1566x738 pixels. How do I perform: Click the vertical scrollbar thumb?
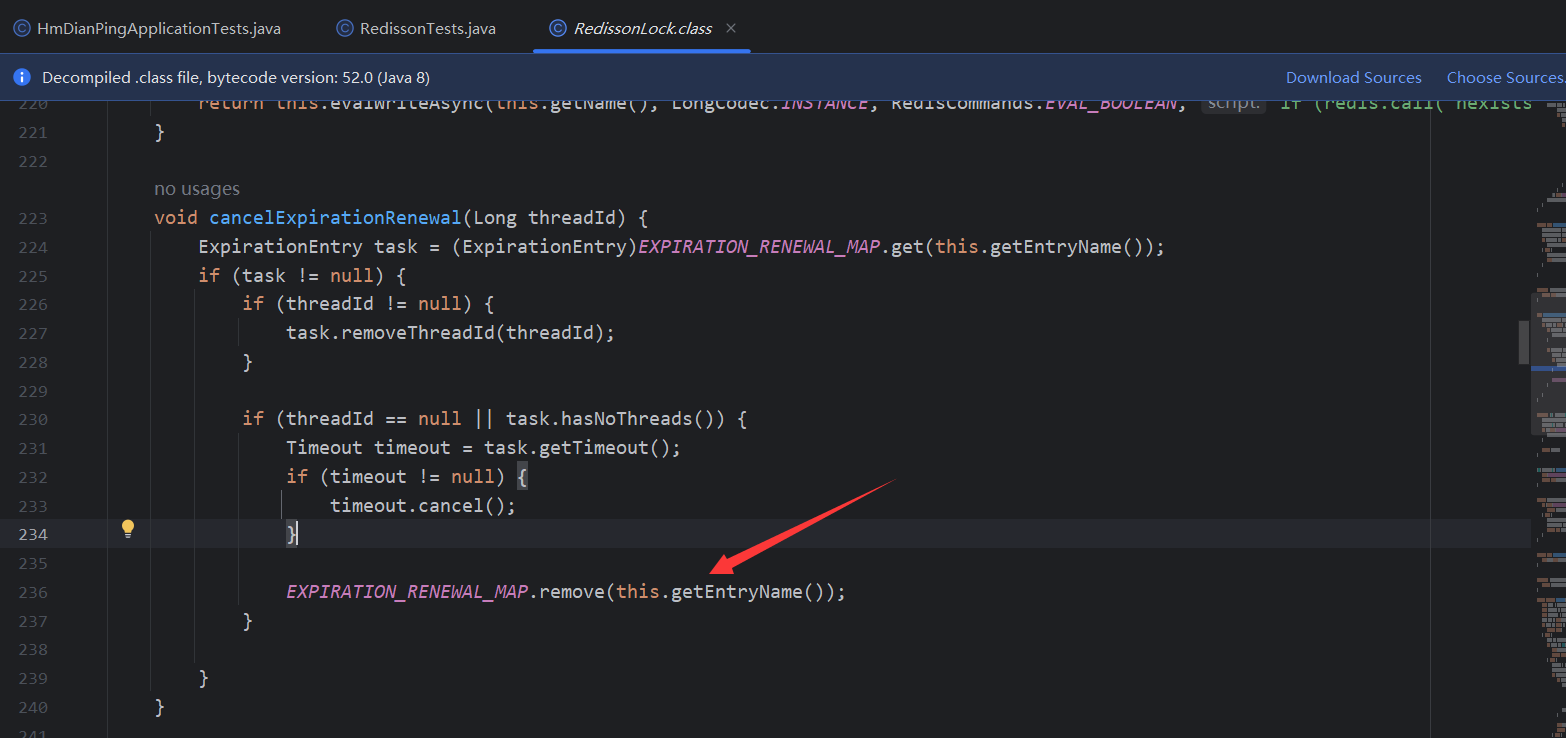tap(1523, 342)
